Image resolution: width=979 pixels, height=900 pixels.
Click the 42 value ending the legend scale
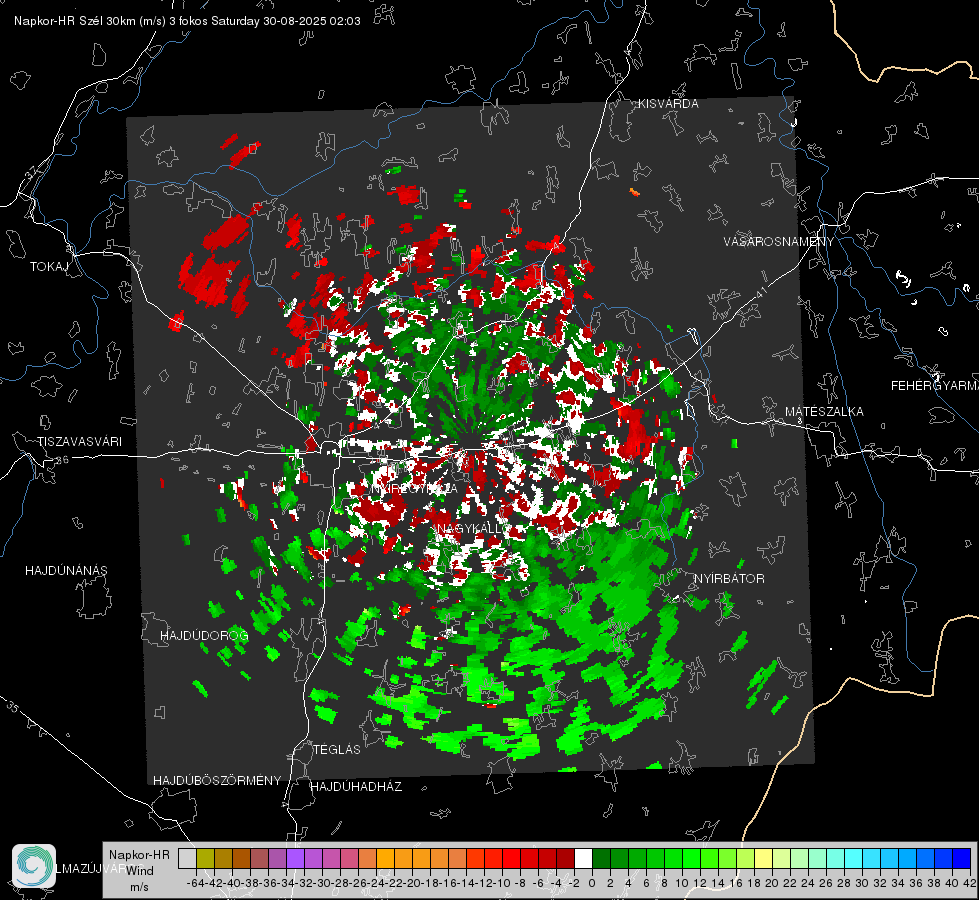(969, 883)
